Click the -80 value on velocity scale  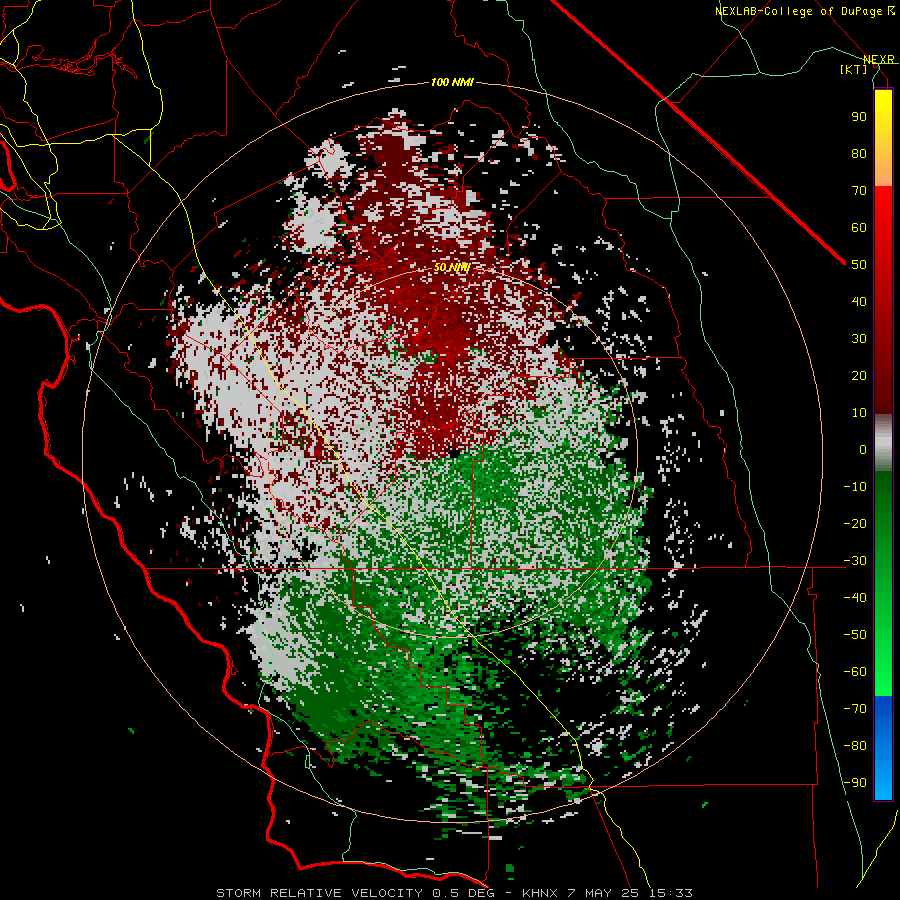click(x=855, y=746)
